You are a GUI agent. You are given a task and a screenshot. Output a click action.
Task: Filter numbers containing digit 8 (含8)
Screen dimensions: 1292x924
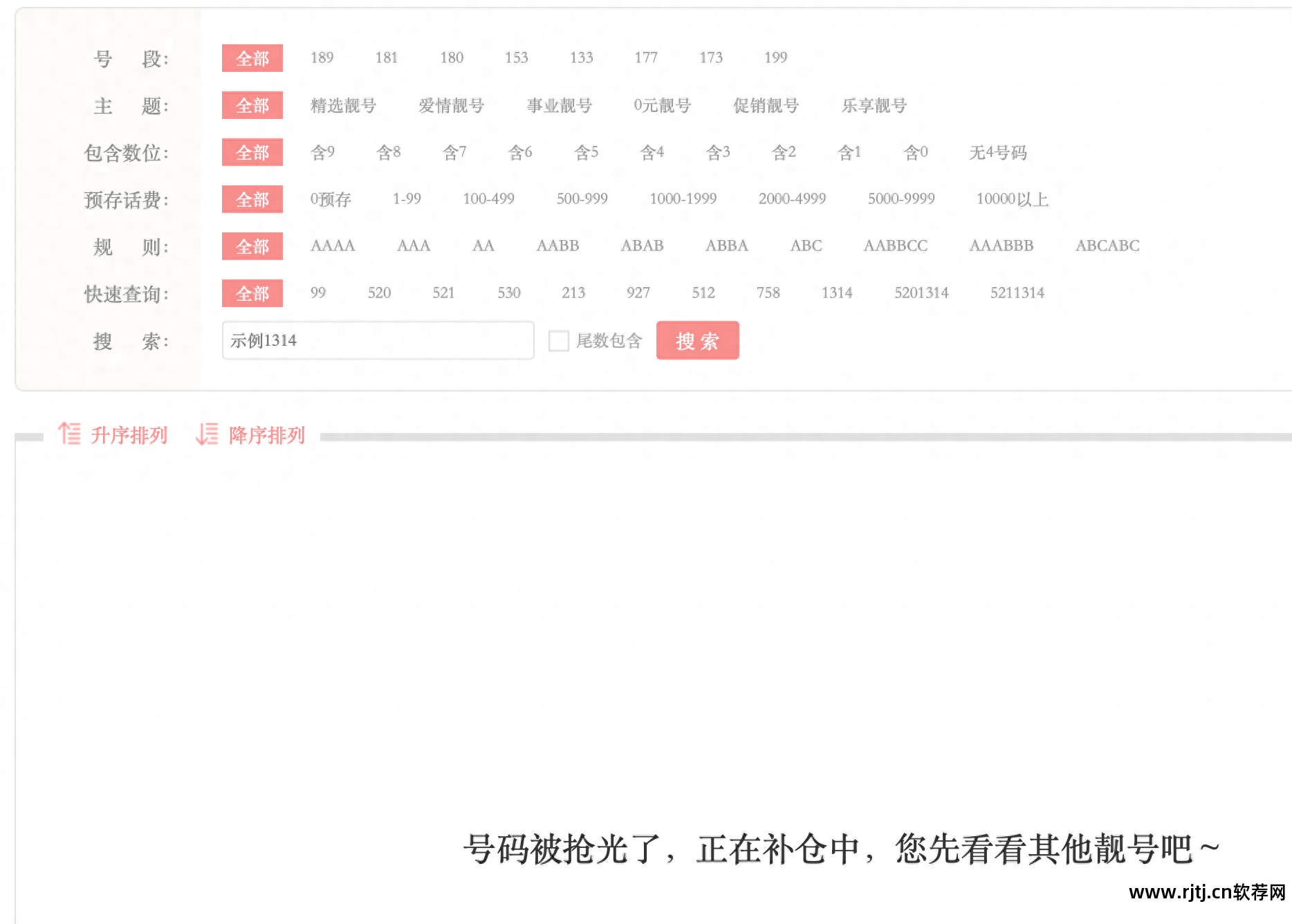pyautogui.click(x=388, y=152)
